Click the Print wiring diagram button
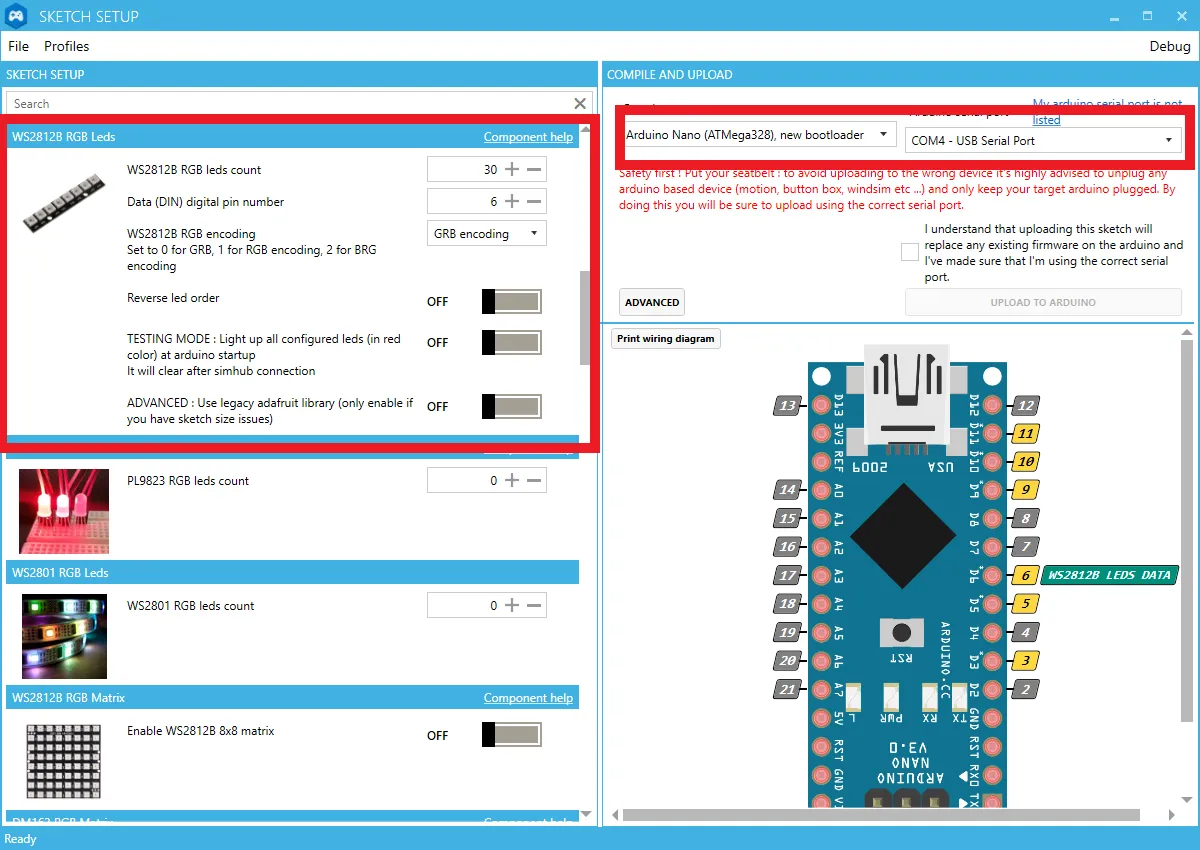 point(666,338)
